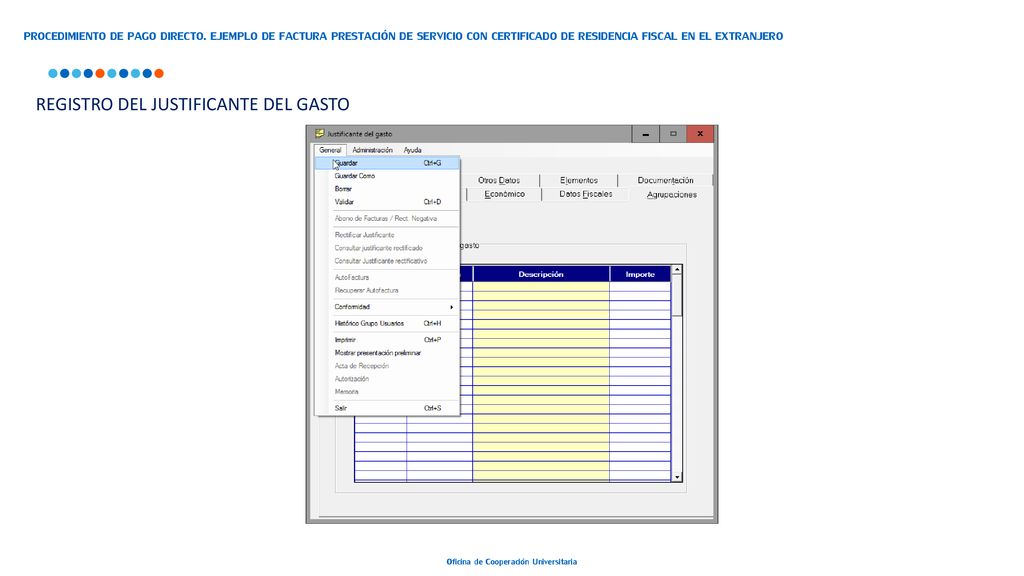Click Autorización menu entry
Image resolution: width=1024 pixels, height=576 pixels.
pyautogui.click(x=387, y=379)
